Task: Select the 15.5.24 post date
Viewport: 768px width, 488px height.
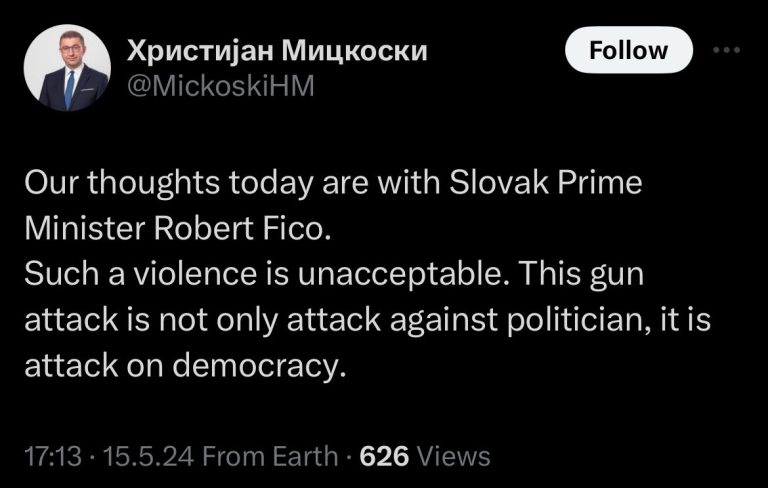Action: 148,456
